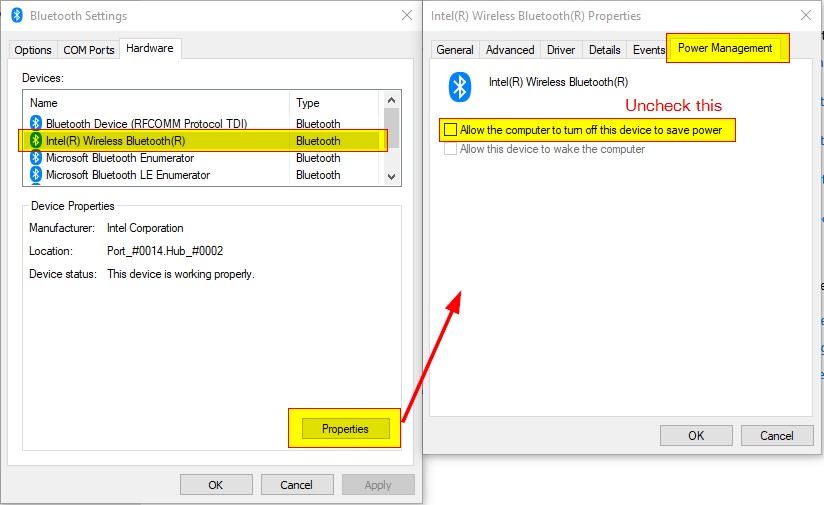The height and width of the screenshot is (505, 824).
Task: Click Apply in Bluetooth Settings
Action: pos(378,485)
